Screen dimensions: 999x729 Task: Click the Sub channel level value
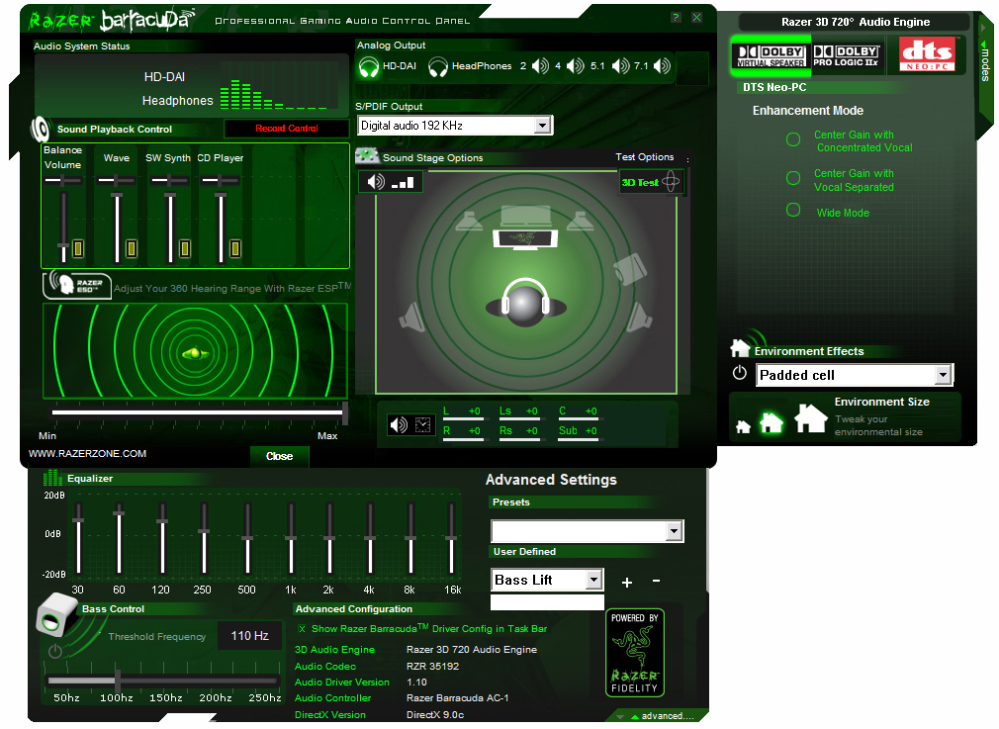(x=591, y=431)
